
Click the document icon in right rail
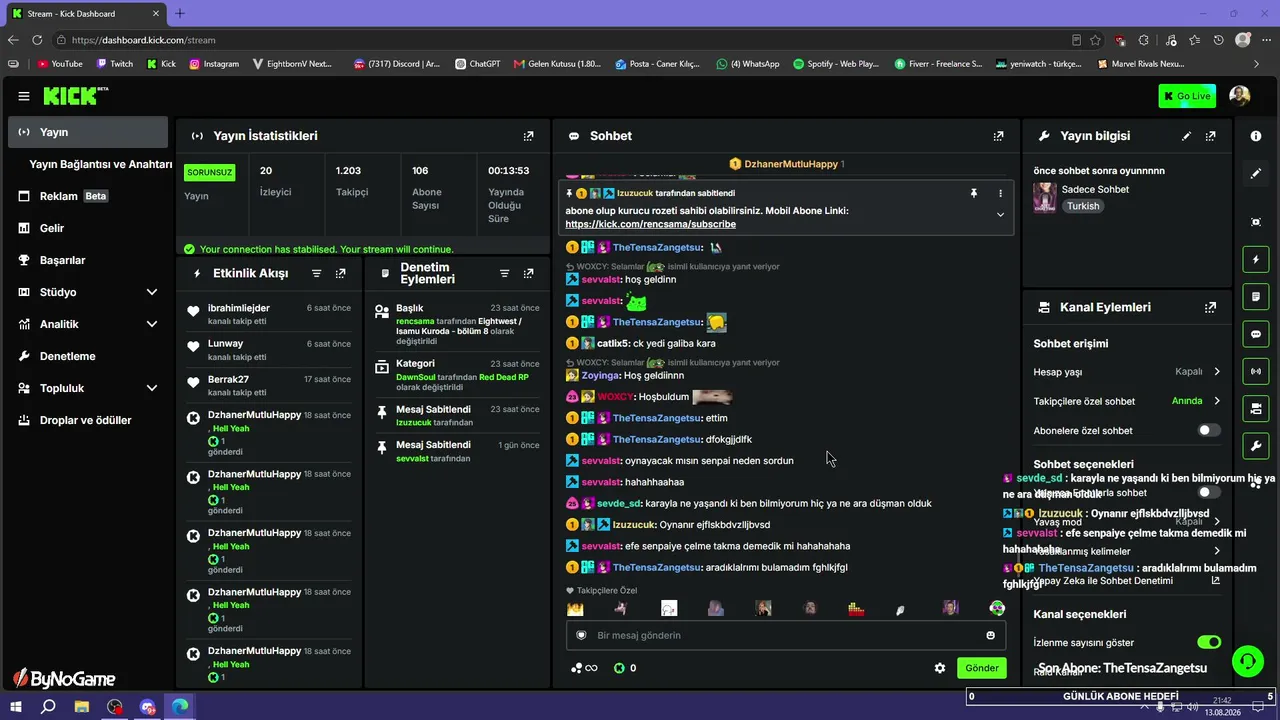point(1256,297)
